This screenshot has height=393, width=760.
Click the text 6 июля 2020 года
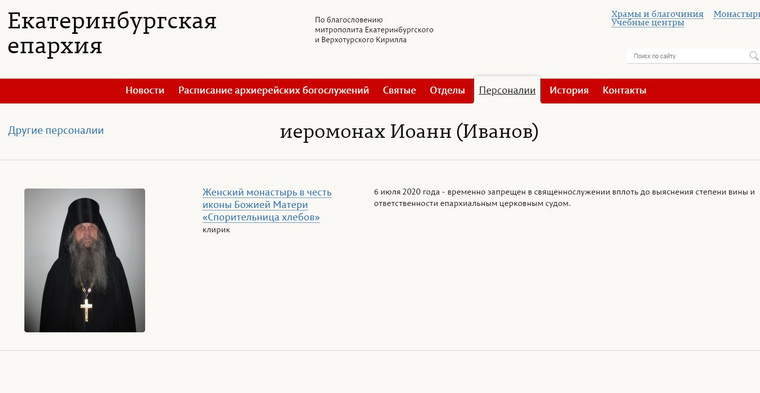tap(407, 191)
